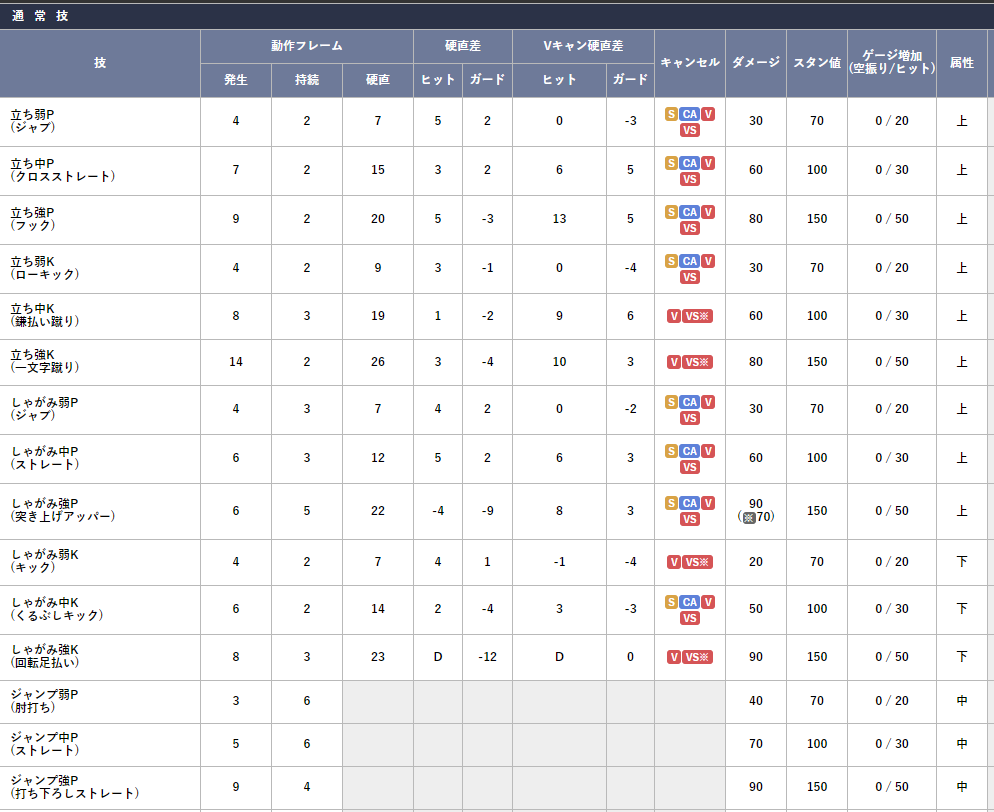This screenshot has height=812, width=994.
Task: Click the S badge in 立ち中P row
Action: 671,163
